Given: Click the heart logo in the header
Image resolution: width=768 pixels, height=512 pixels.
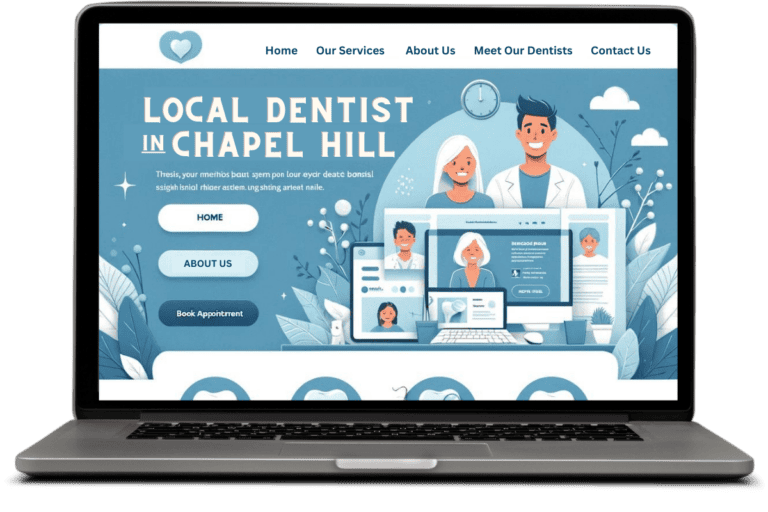Looking at the screenshot, I should (x=180, y=47).
